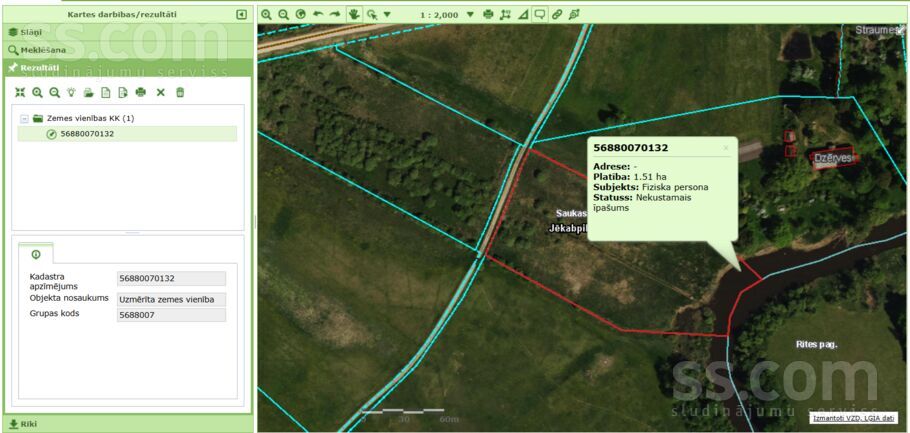The image size is (910, 433).
Task: Click the Kadastra apzīmējums value field
Action: coord(171,278)
